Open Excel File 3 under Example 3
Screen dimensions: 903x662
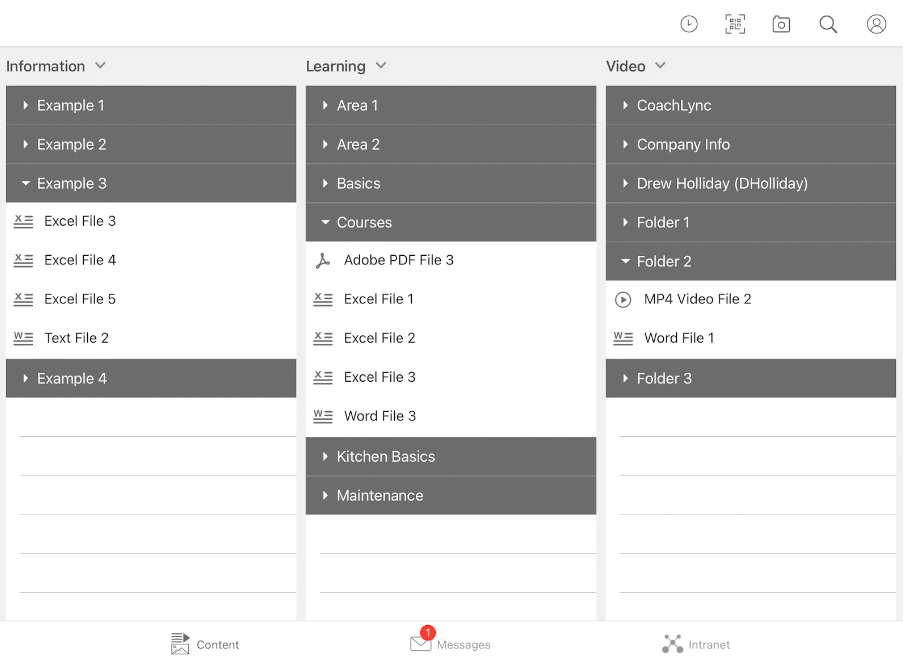[151, 221]
